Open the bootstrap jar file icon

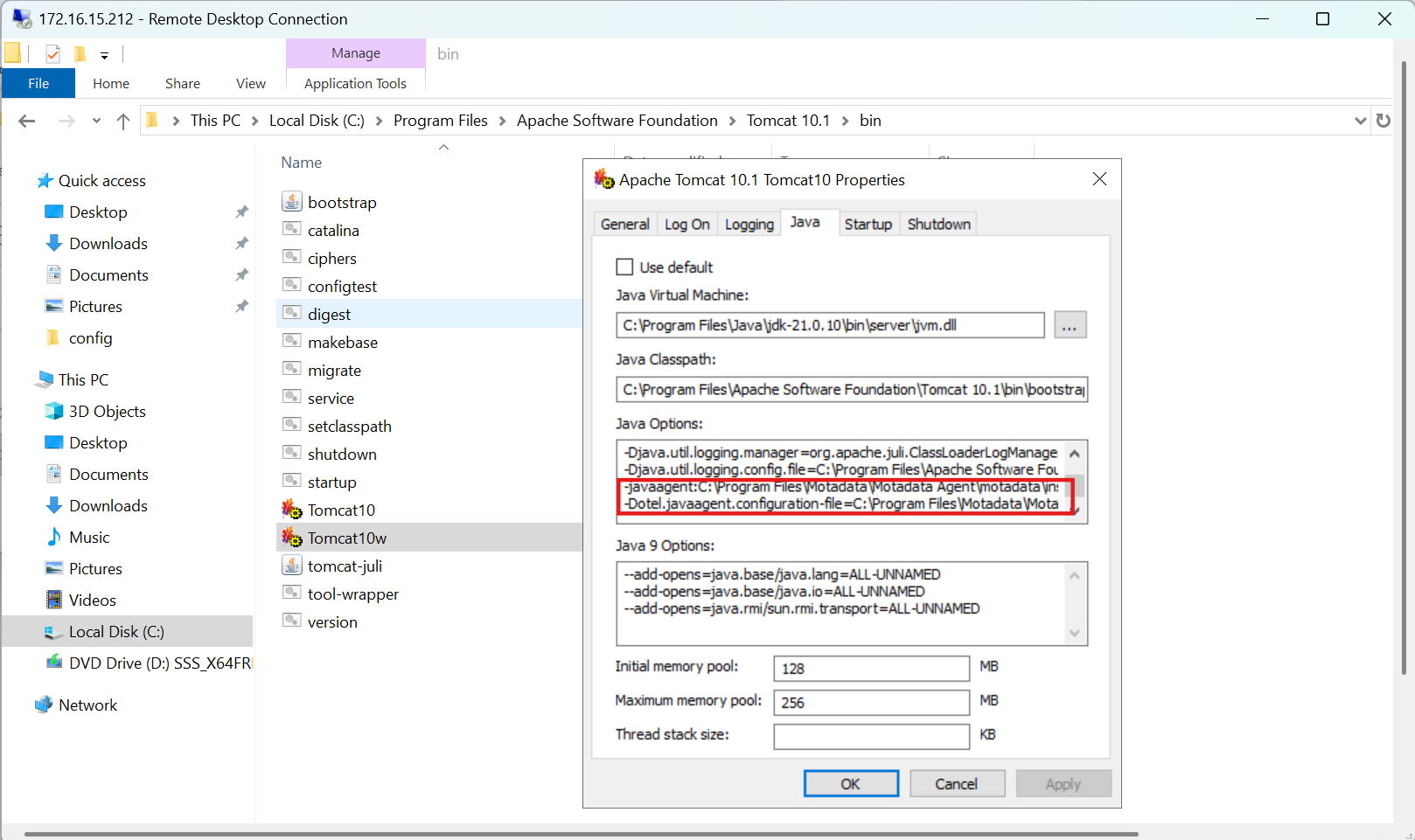[x=292, y=202]
